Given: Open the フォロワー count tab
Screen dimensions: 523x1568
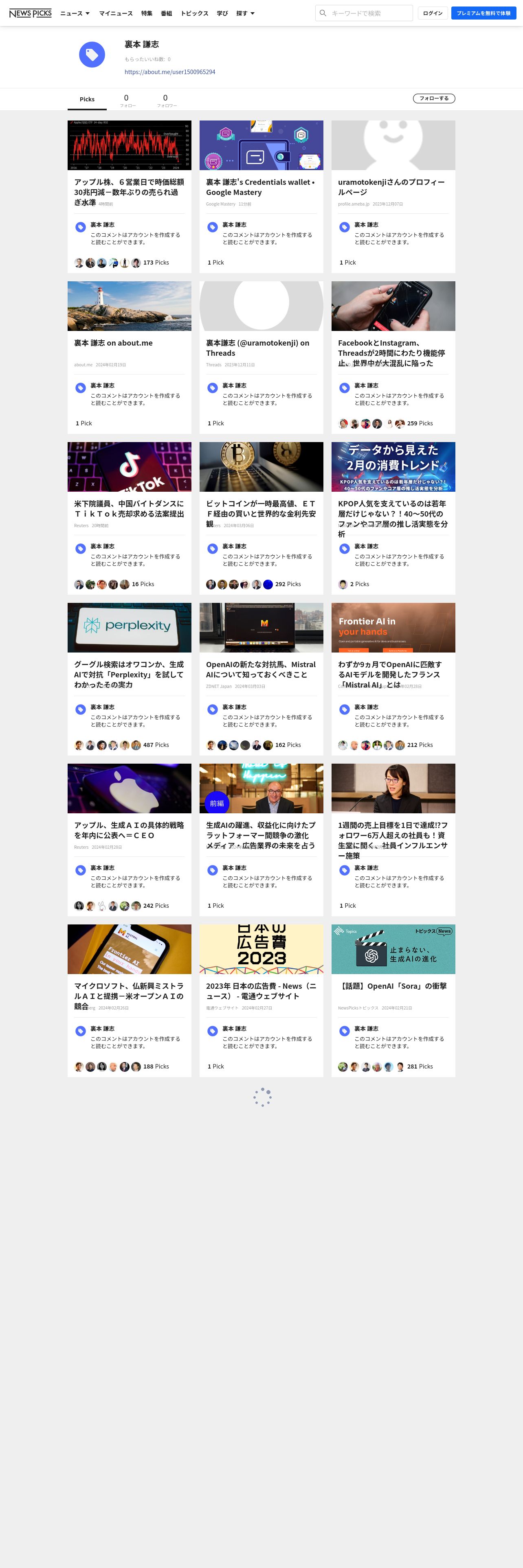Looking at the screenshot, I should [166, 101].
